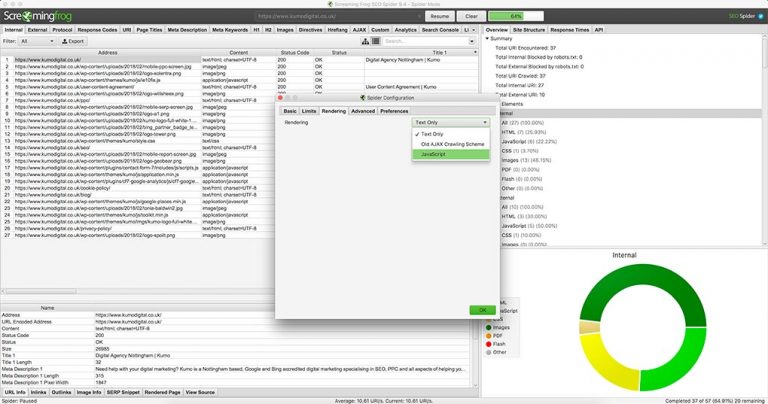768x404 pixels.
Task: Open the External tab in main window
Action: coord(37,30)
